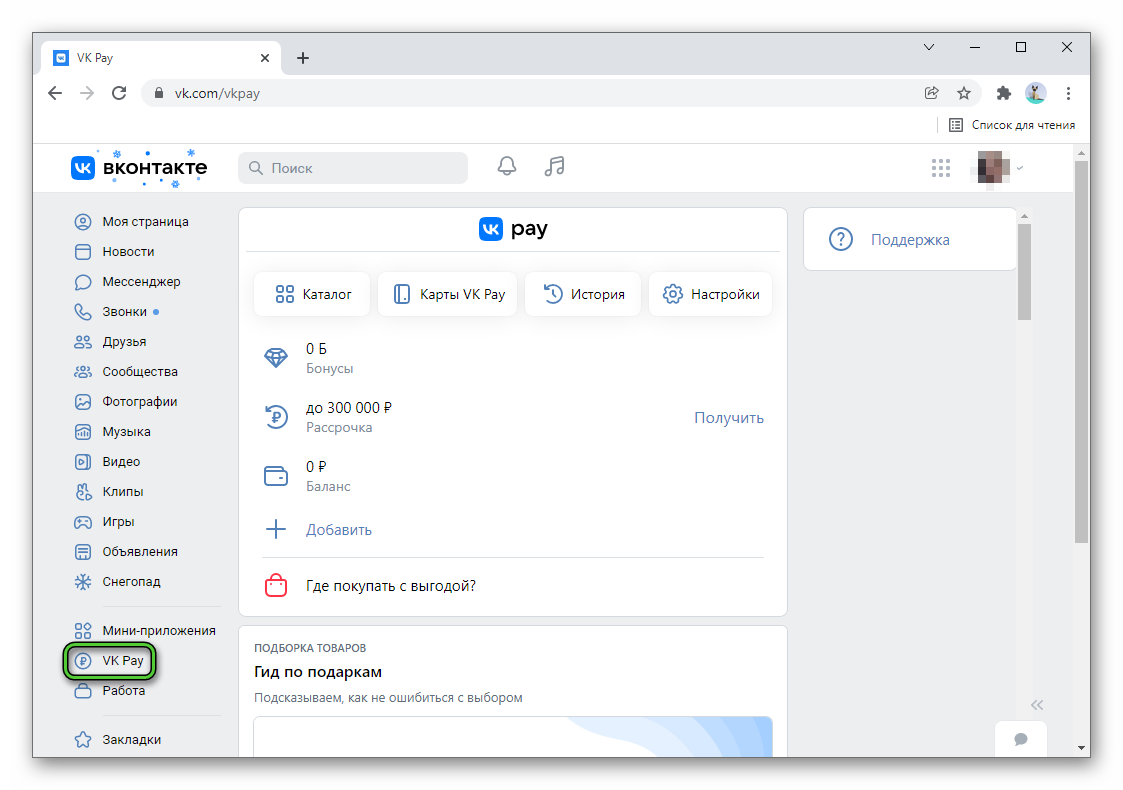Open the chat bubble widget icon
This screenshot has width=1123, height=790.
click(1020, 739)
